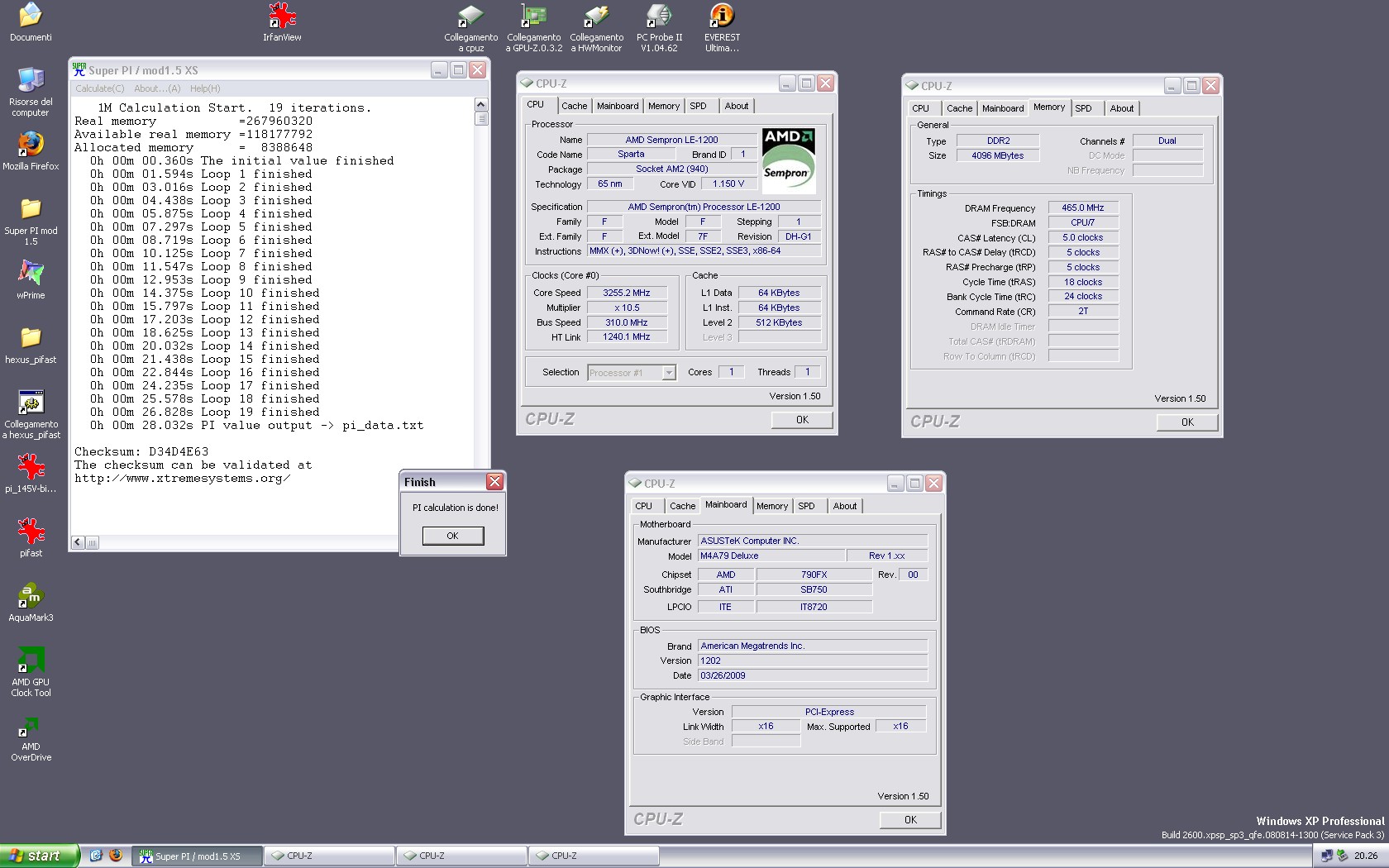Open the Windows start menu
The height and width of the screenshot is (868, 1389).
[x=40, y=856]
